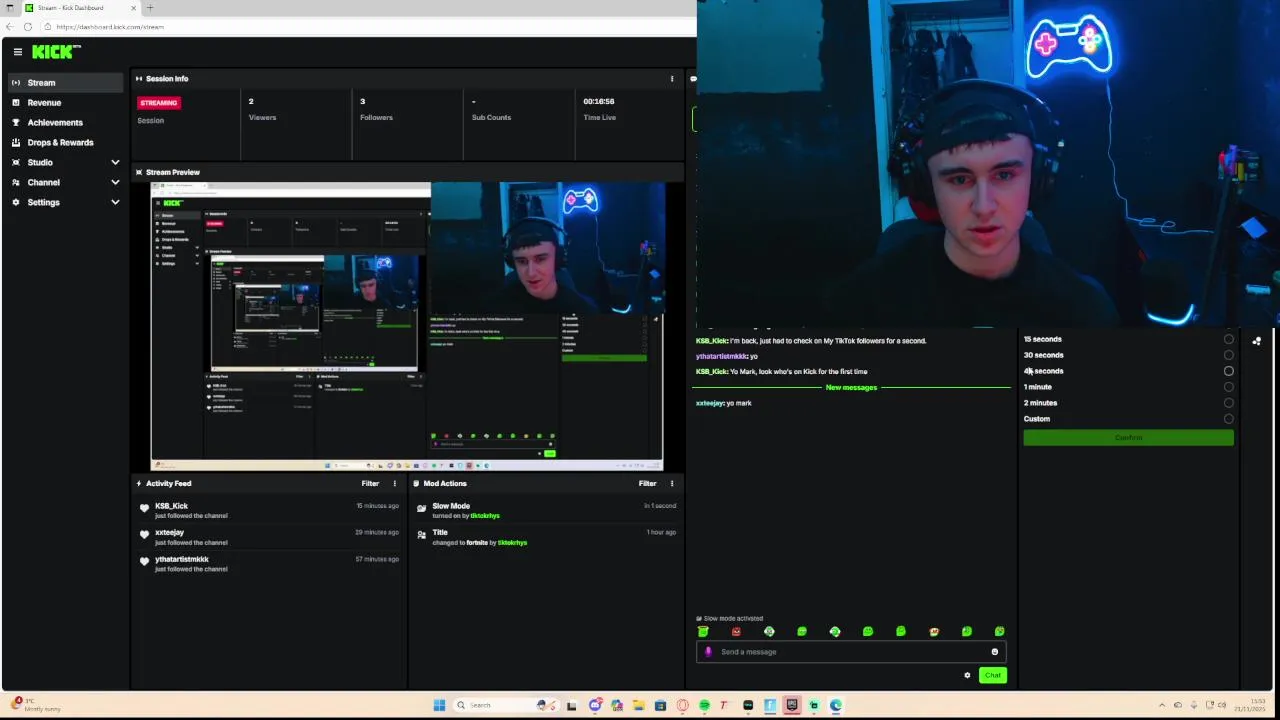Pick the red emote in chat bar

[736, 632]
